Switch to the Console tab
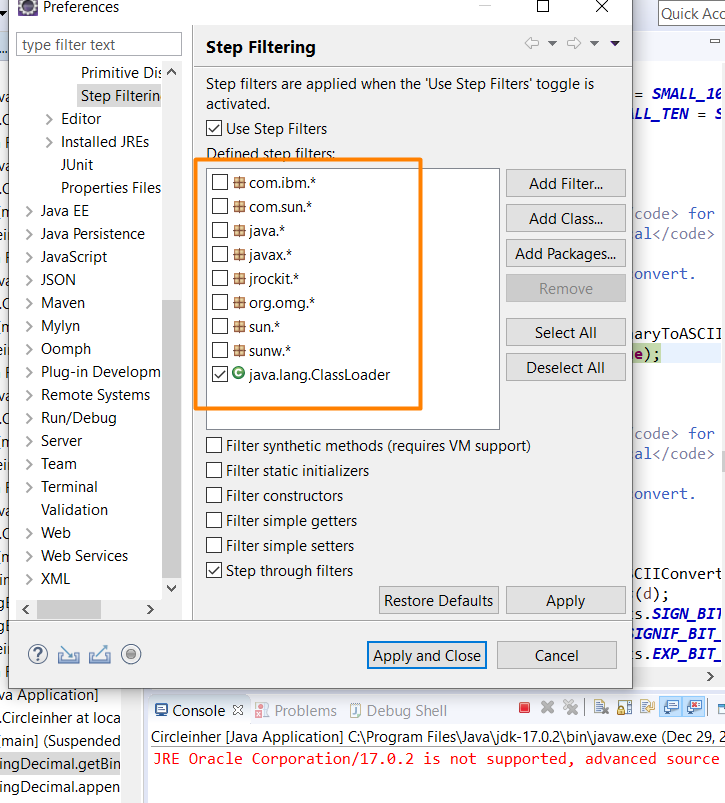The image size is (725, 803). [x=199, y=710]
